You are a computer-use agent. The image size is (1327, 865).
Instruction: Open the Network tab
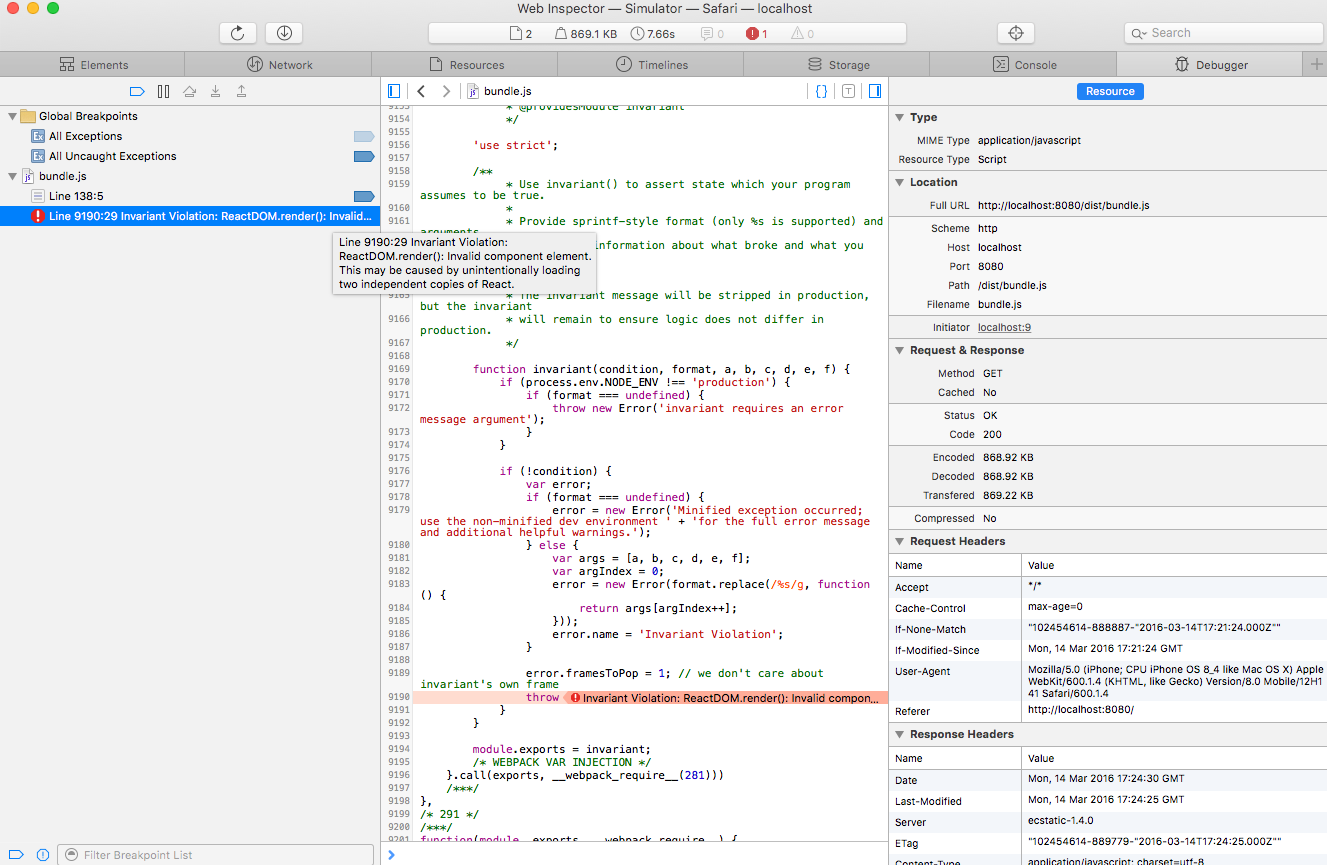[x=280, y=64]
